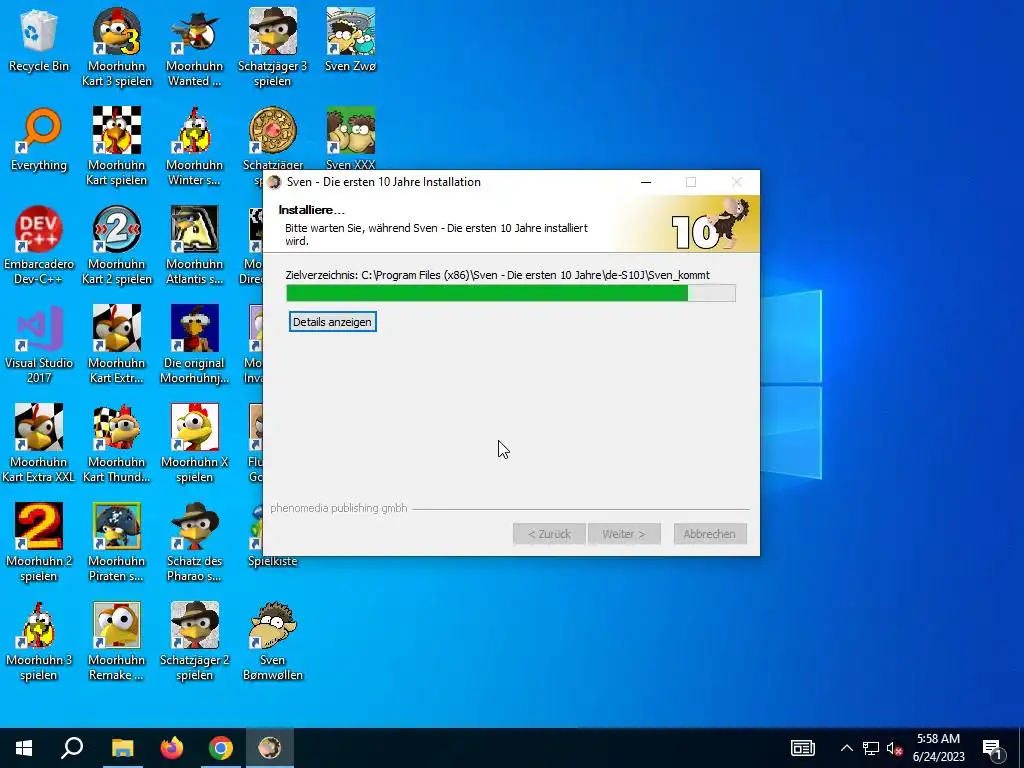
Task: Open the clock showing 5:58 AM
Action: pos(938,748)
